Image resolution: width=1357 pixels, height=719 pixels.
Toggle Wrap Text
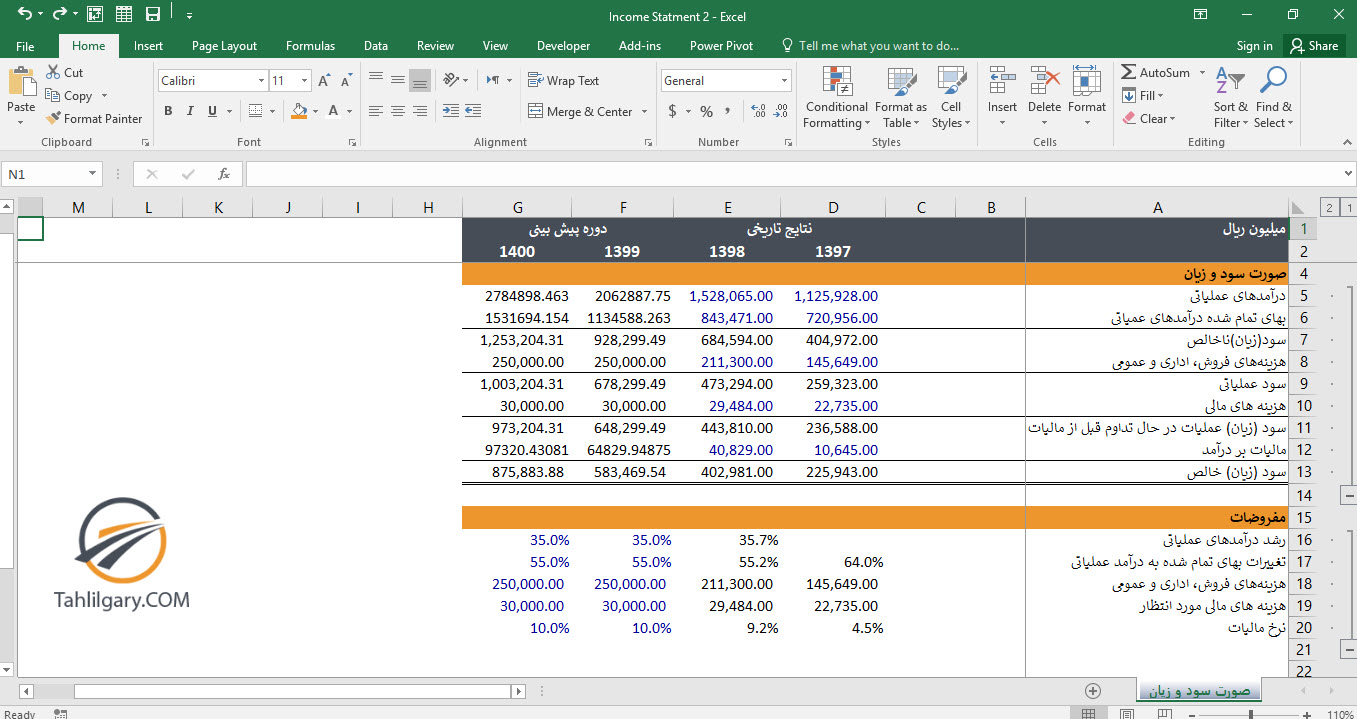(x=564, y=81)
